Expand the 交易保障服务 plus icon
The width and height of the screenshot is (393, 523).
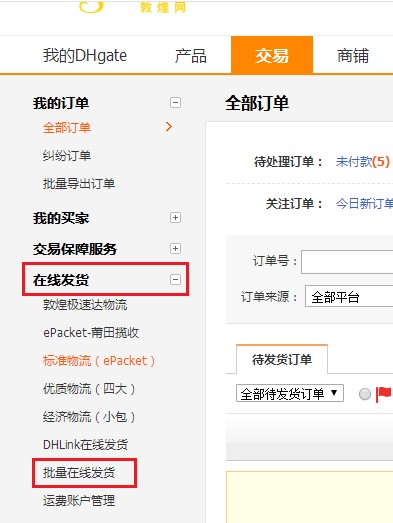pos(175,248)
